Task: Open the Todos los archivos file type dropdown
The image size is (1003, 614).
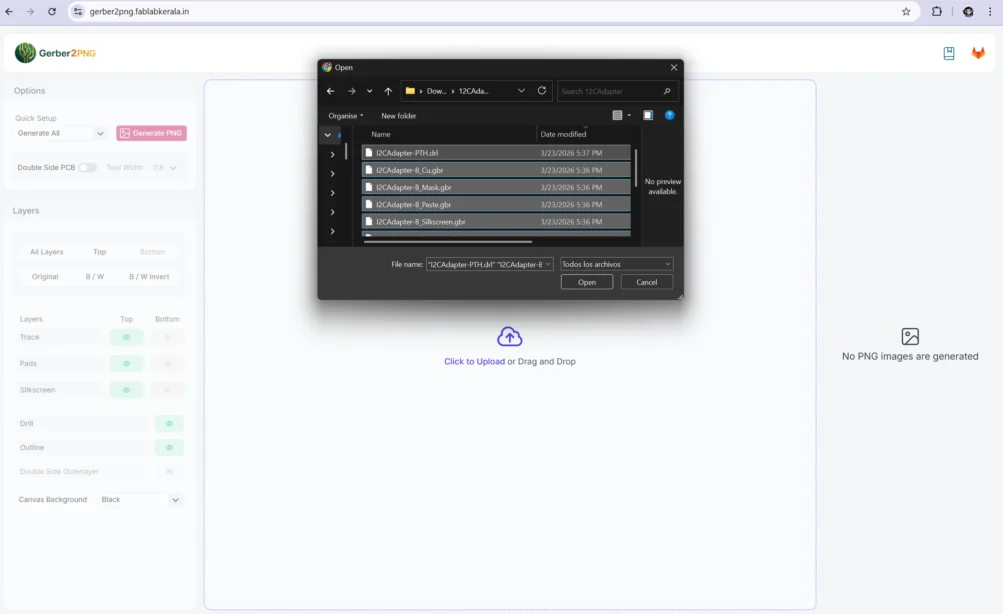Action: pyautogui.click(x=616, y=263)
